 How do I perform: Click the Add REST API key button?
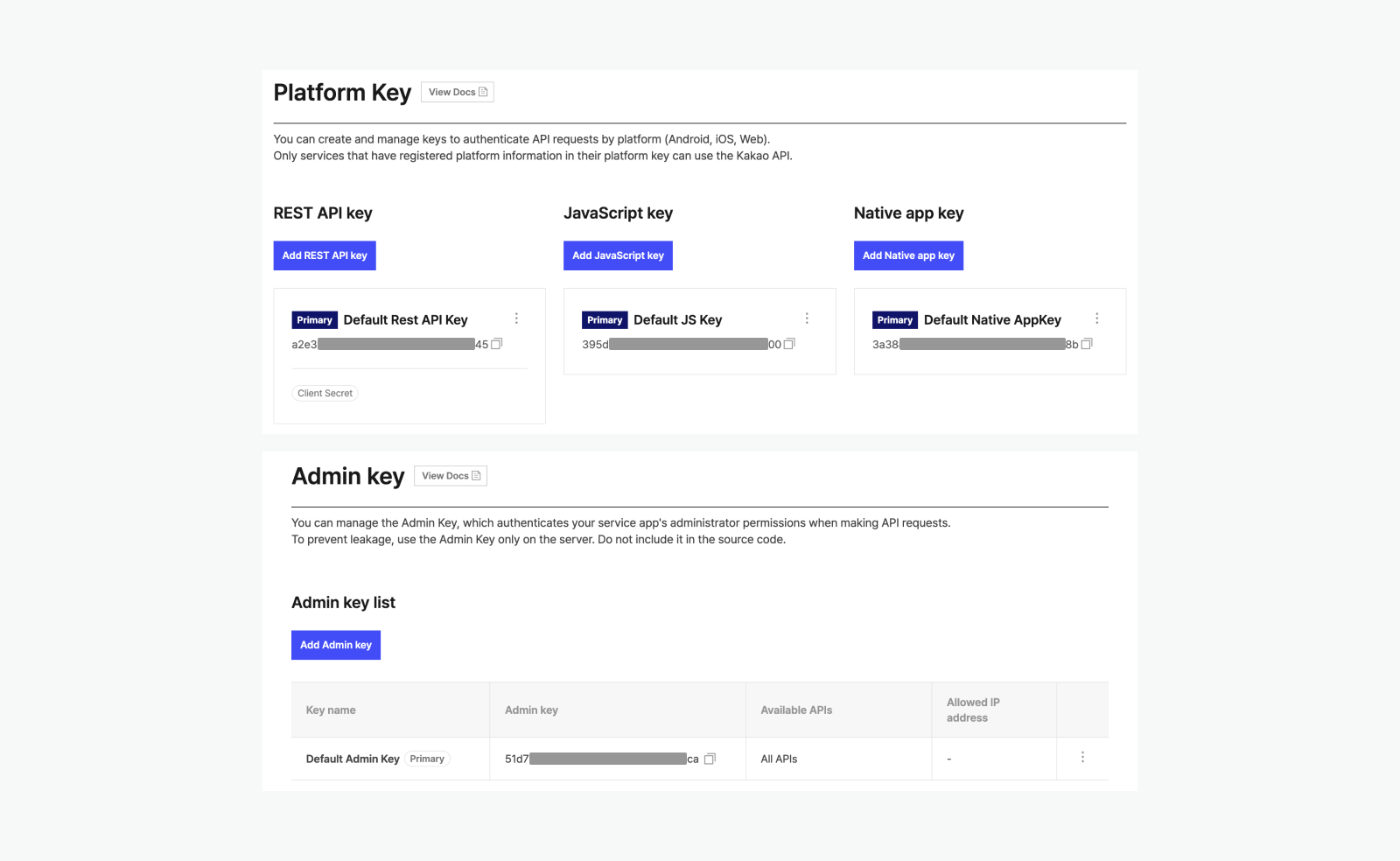(325, 255)
